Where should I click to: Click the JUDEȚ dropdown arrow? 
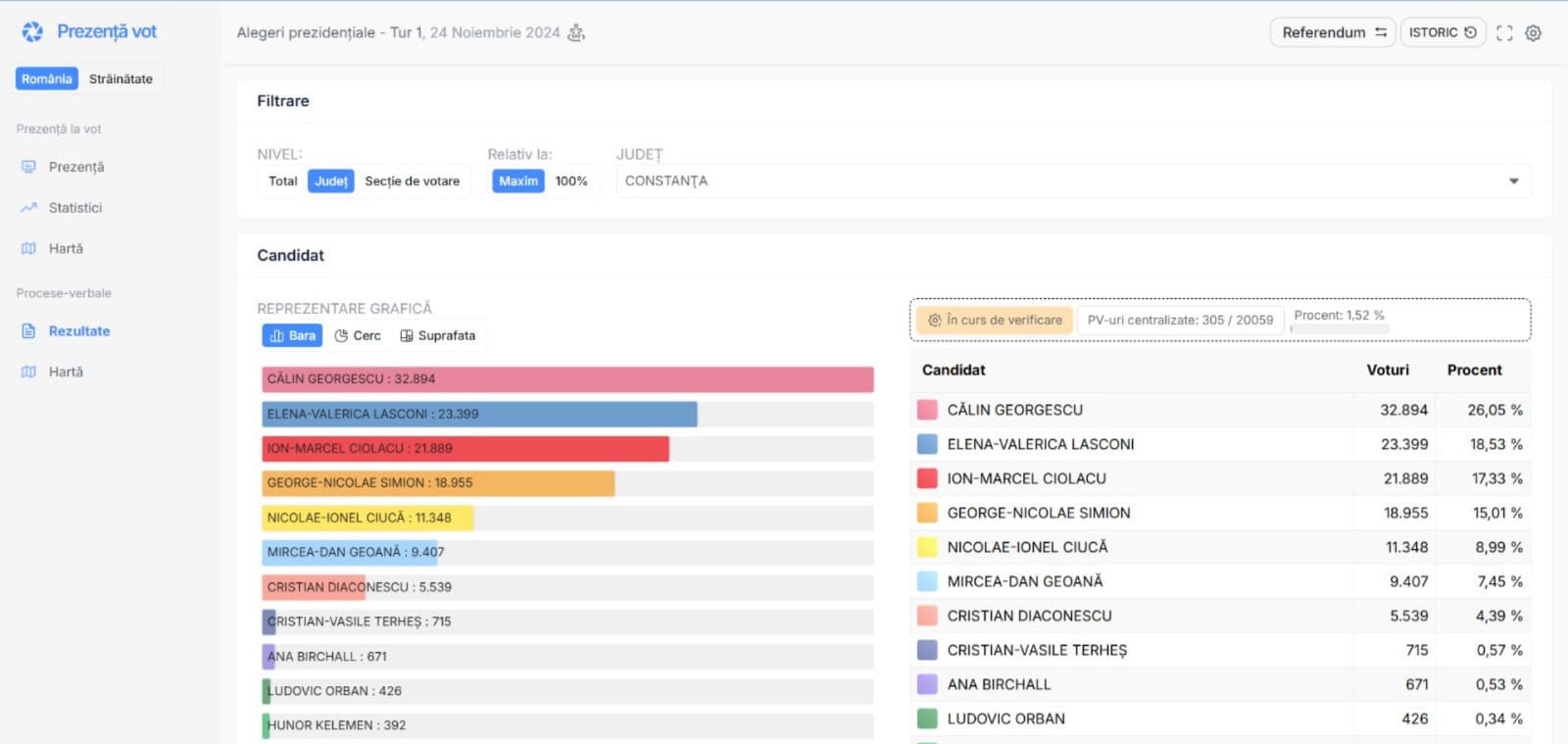tap(1514, 181)
